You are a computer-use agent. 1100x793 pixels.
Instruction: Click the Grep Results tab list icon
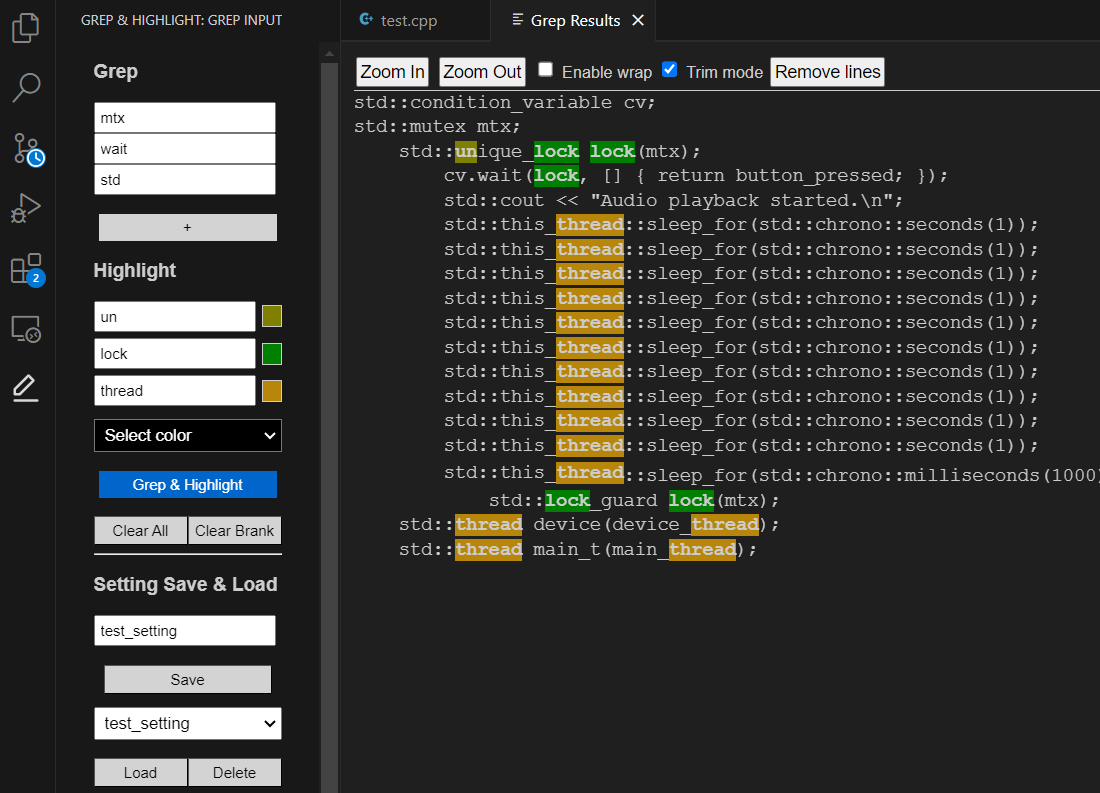click(x=518, y=20)
